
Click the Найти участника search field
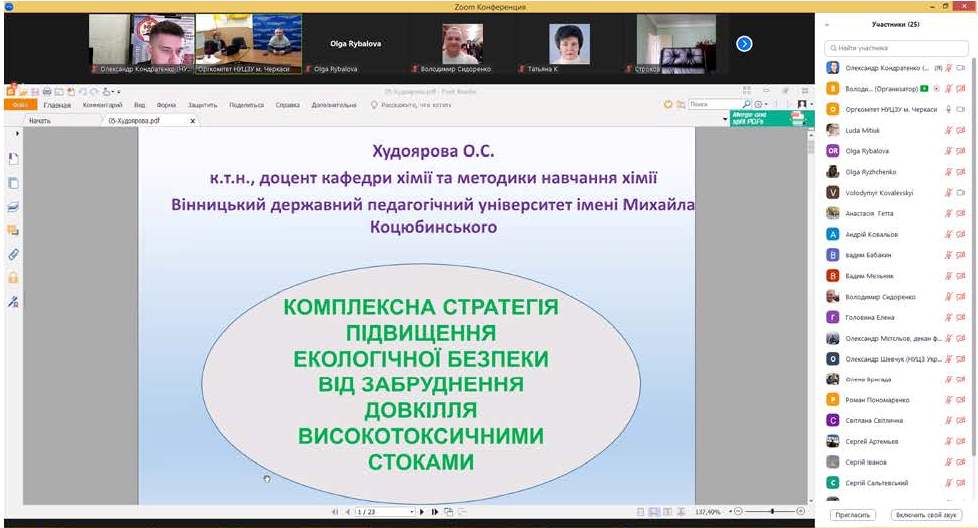[897, 48]
